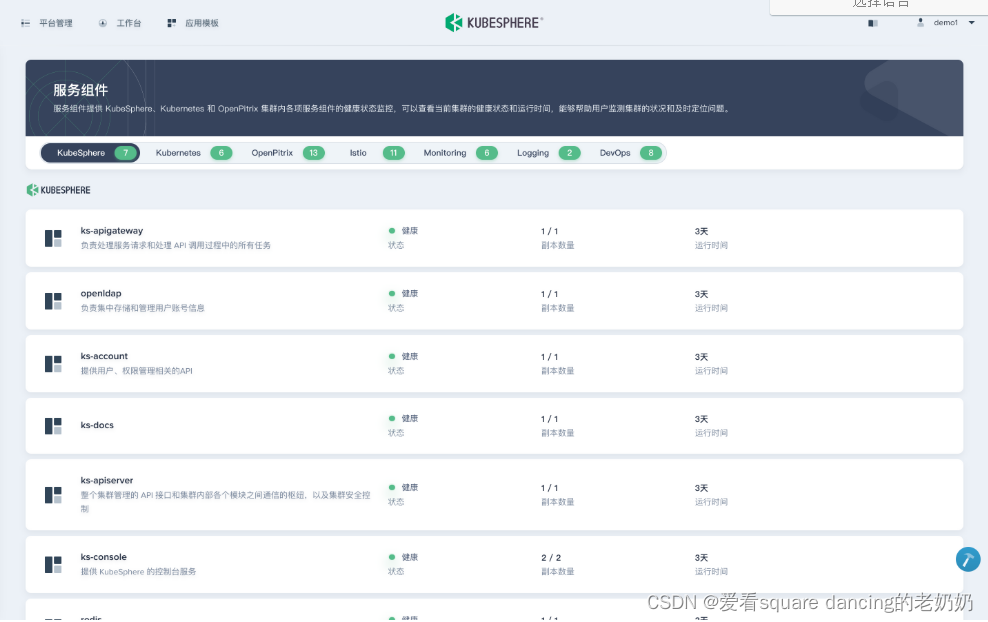988x622 pixels.
Task: Open the ks-docs component name
Action: (x=97, y=425)
